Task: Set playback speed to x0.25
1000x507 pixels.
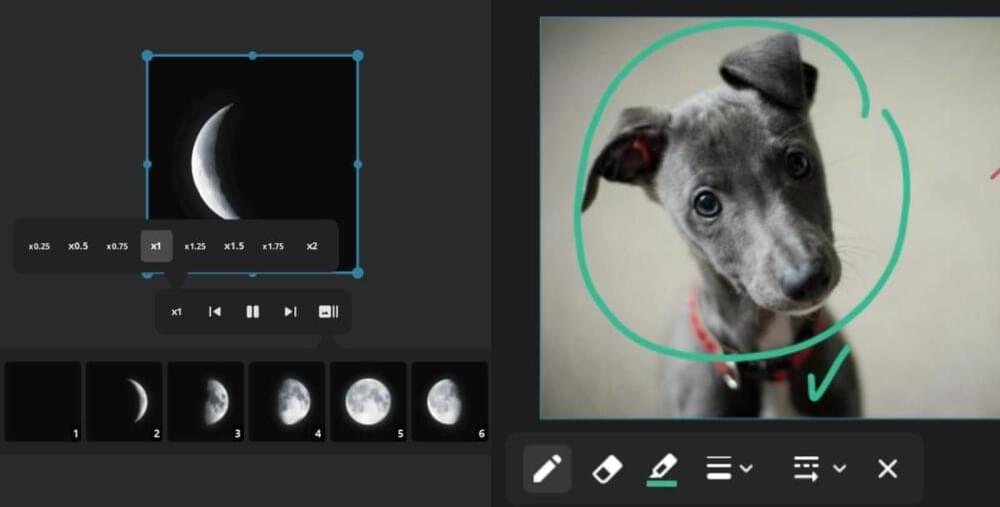Action: 39,246
